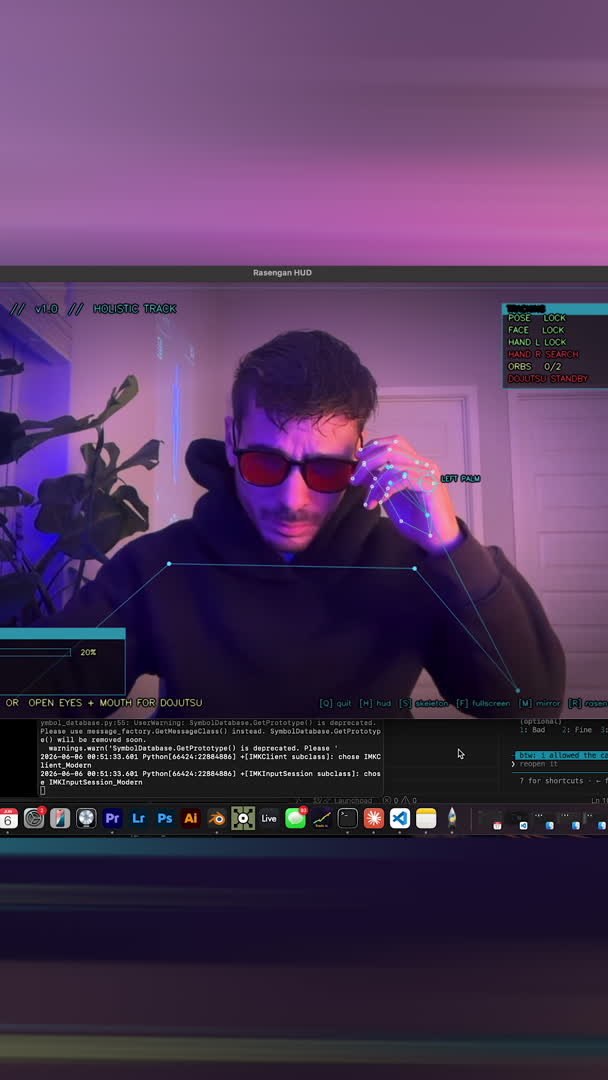Screen dimensions: 608x1080
Task: Launch Adobe Lightroom from the dock
Action: (x=138, y=818)
